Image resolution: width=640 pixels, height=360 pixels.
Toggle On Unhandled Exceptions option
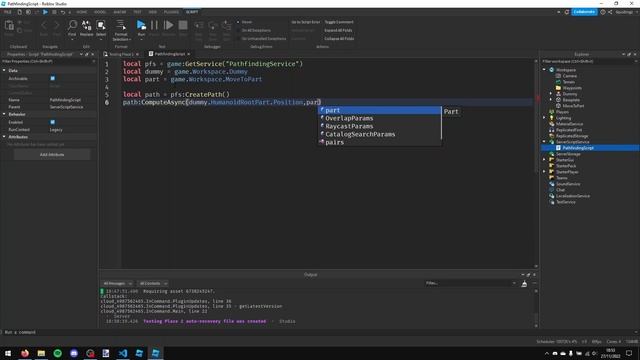(262, 39)
